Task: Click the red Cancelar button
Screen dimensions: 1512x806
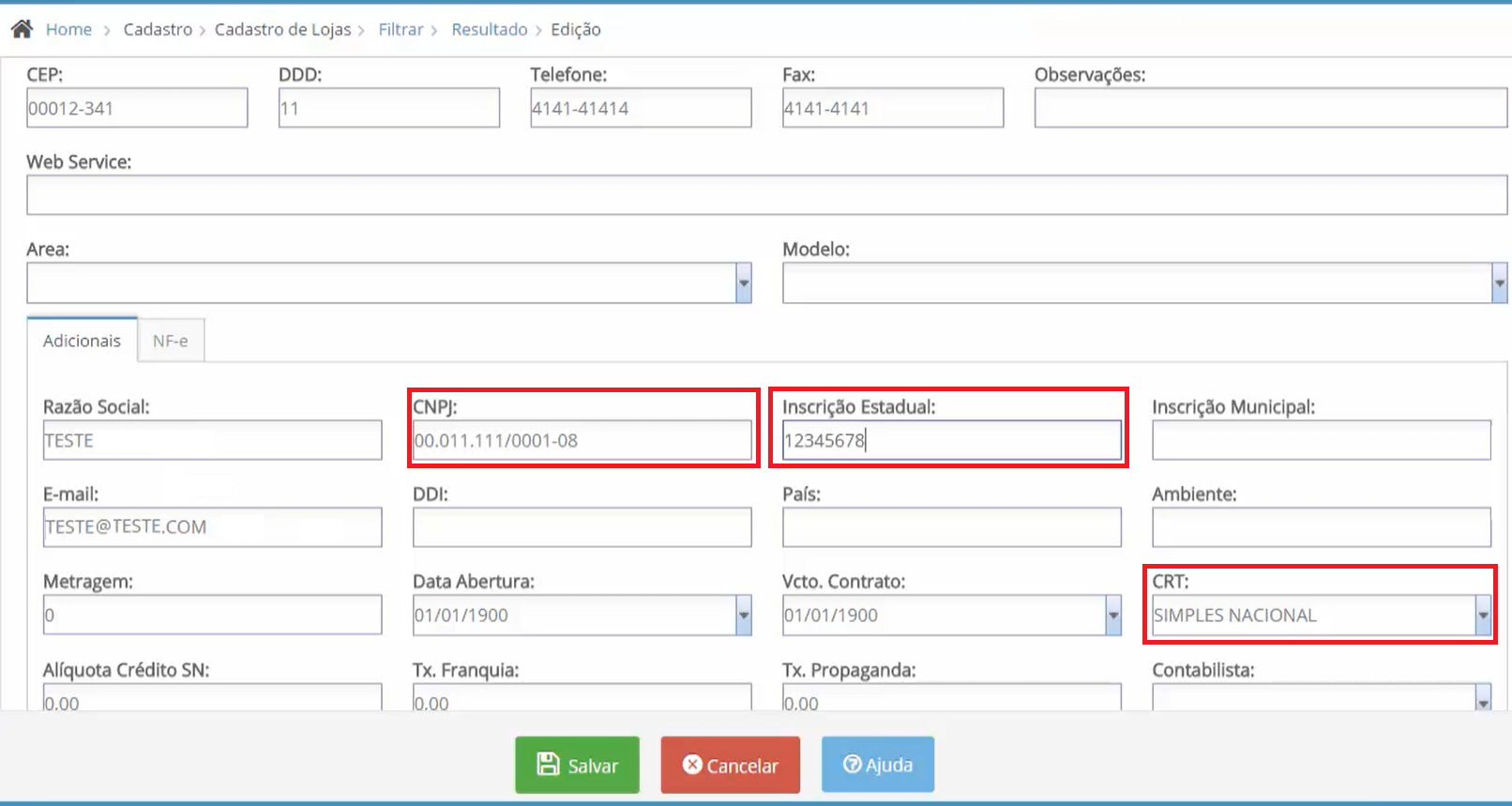Action: [x=731, y=765]
